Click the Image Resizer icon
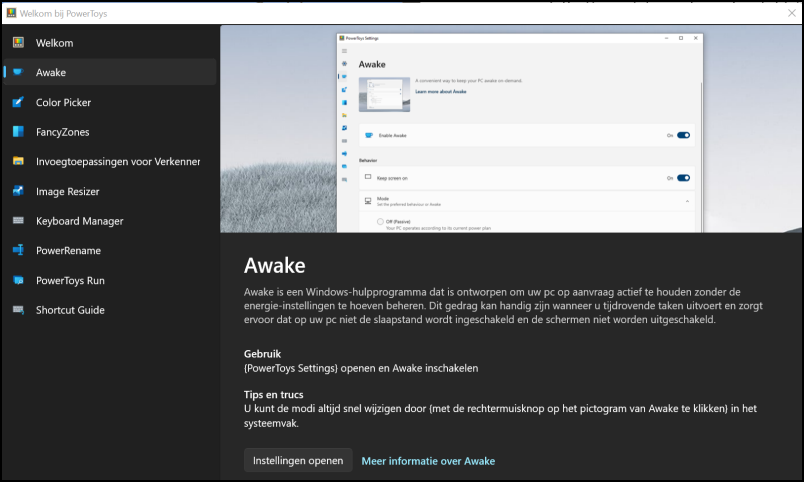The width and height of the screenshot is (804, 482). coord(18,191)
